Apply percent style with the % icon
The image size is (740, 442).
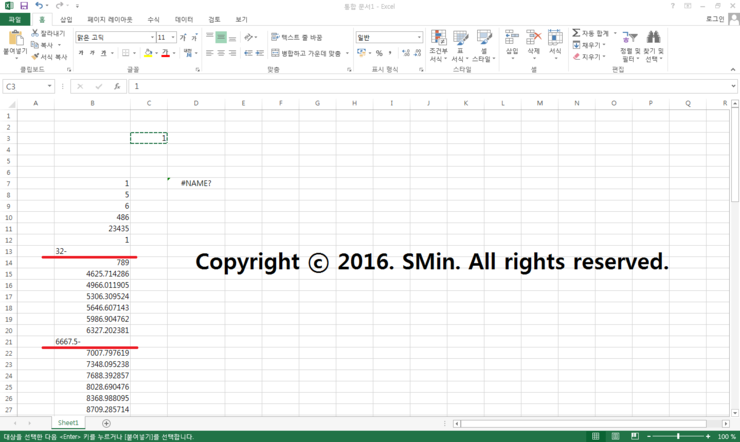tap(379, 53)
